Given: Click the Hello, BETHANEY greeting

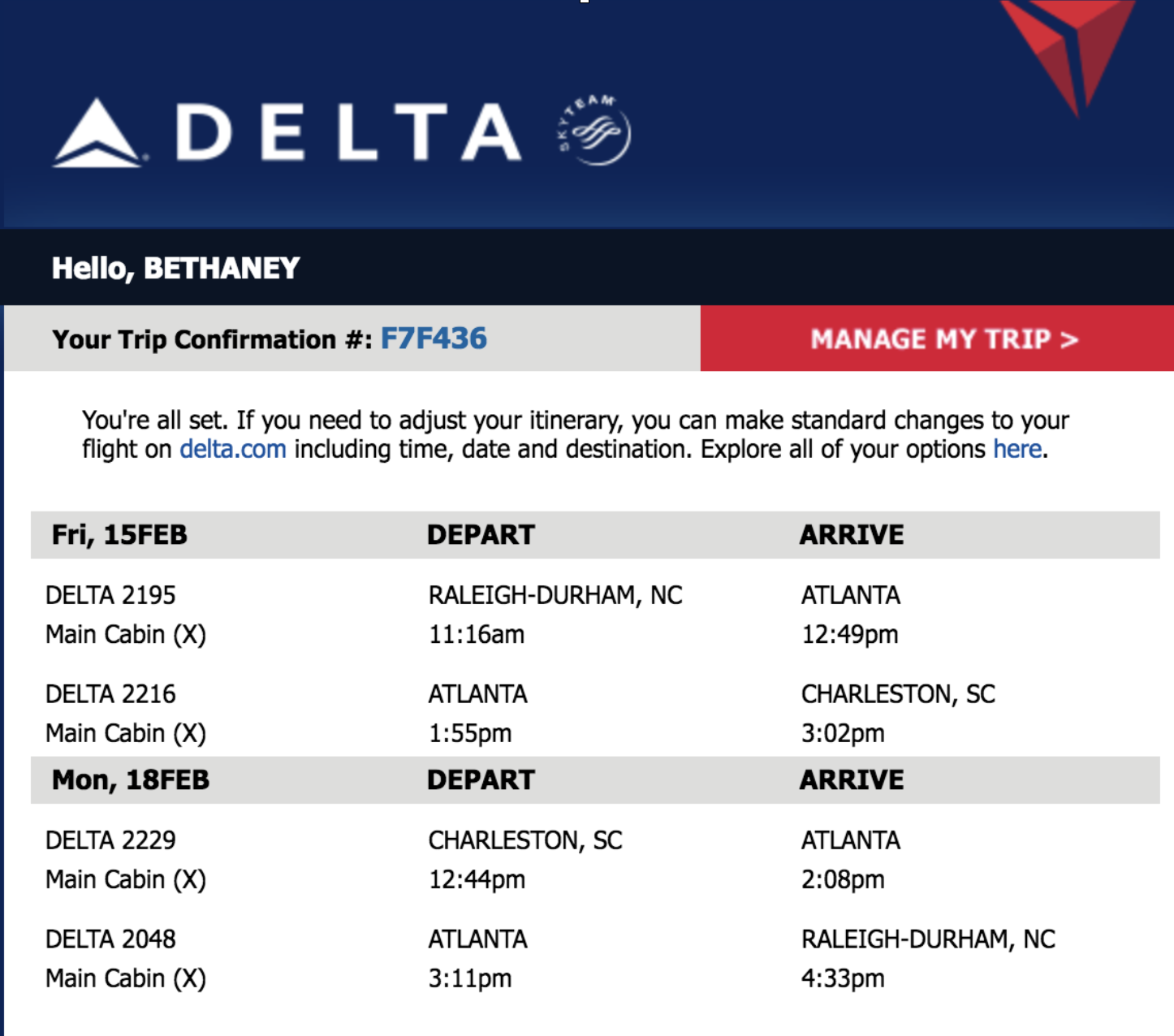Looking at the screenshot, I should tap(176, 268).
